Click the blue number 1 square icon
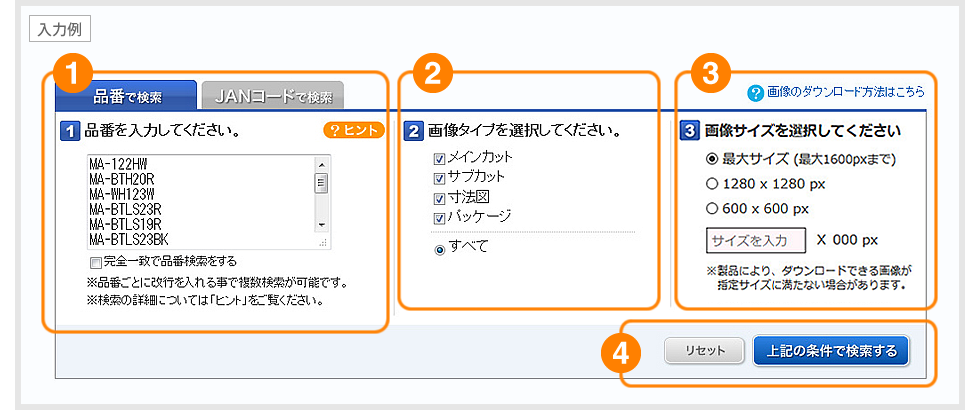This screenshot has height=410, width=980. (x=71, y=130)
